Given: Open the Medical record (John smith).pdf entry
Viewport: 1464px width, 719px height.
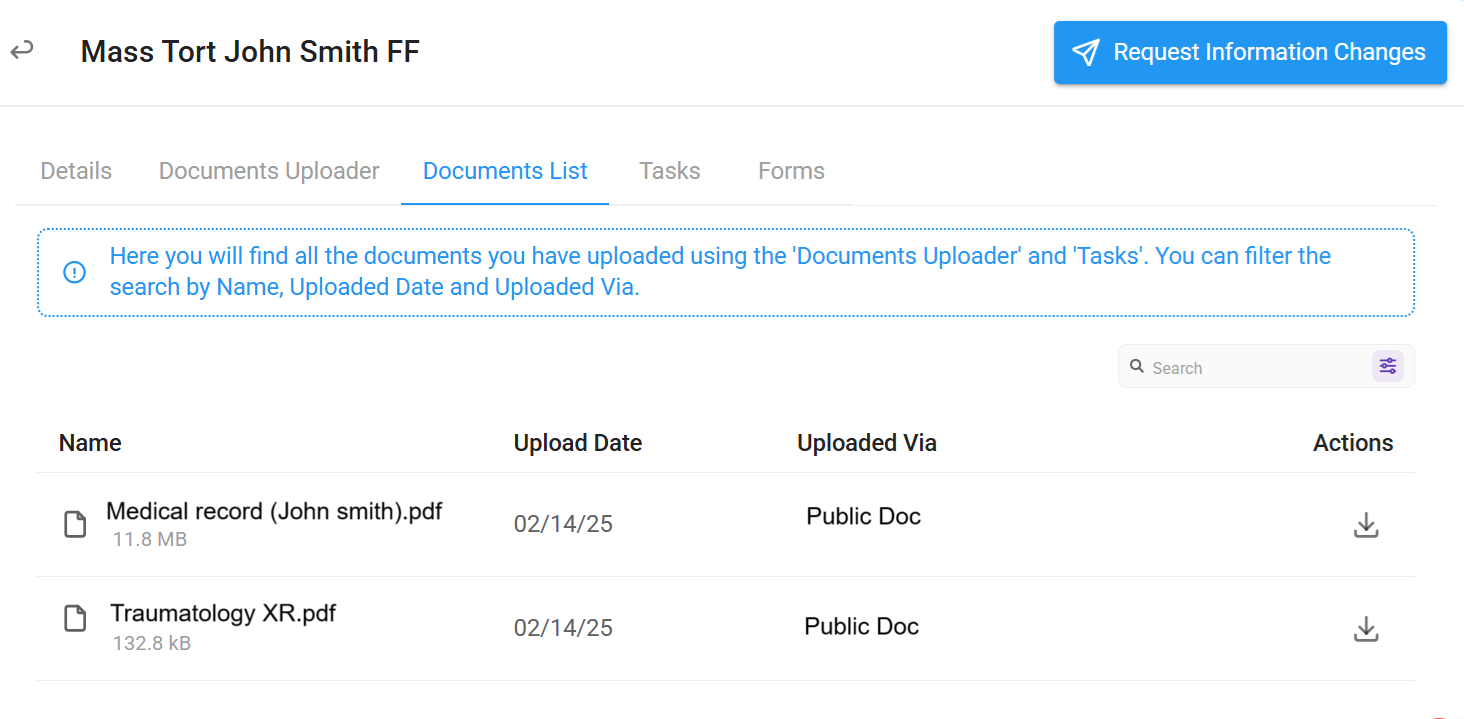Looking at the screenshot, I should click(274, 512).
